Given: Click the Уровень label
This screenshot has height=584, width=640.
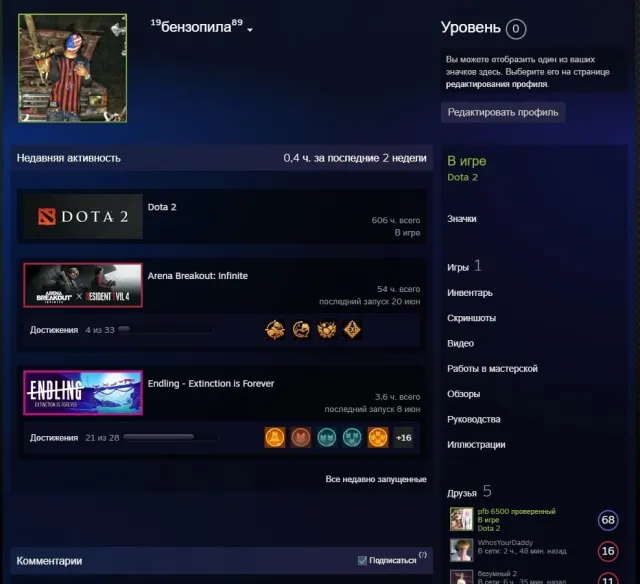Looking at the screenshot, I should pyautogui.click(x=471, y=27).
